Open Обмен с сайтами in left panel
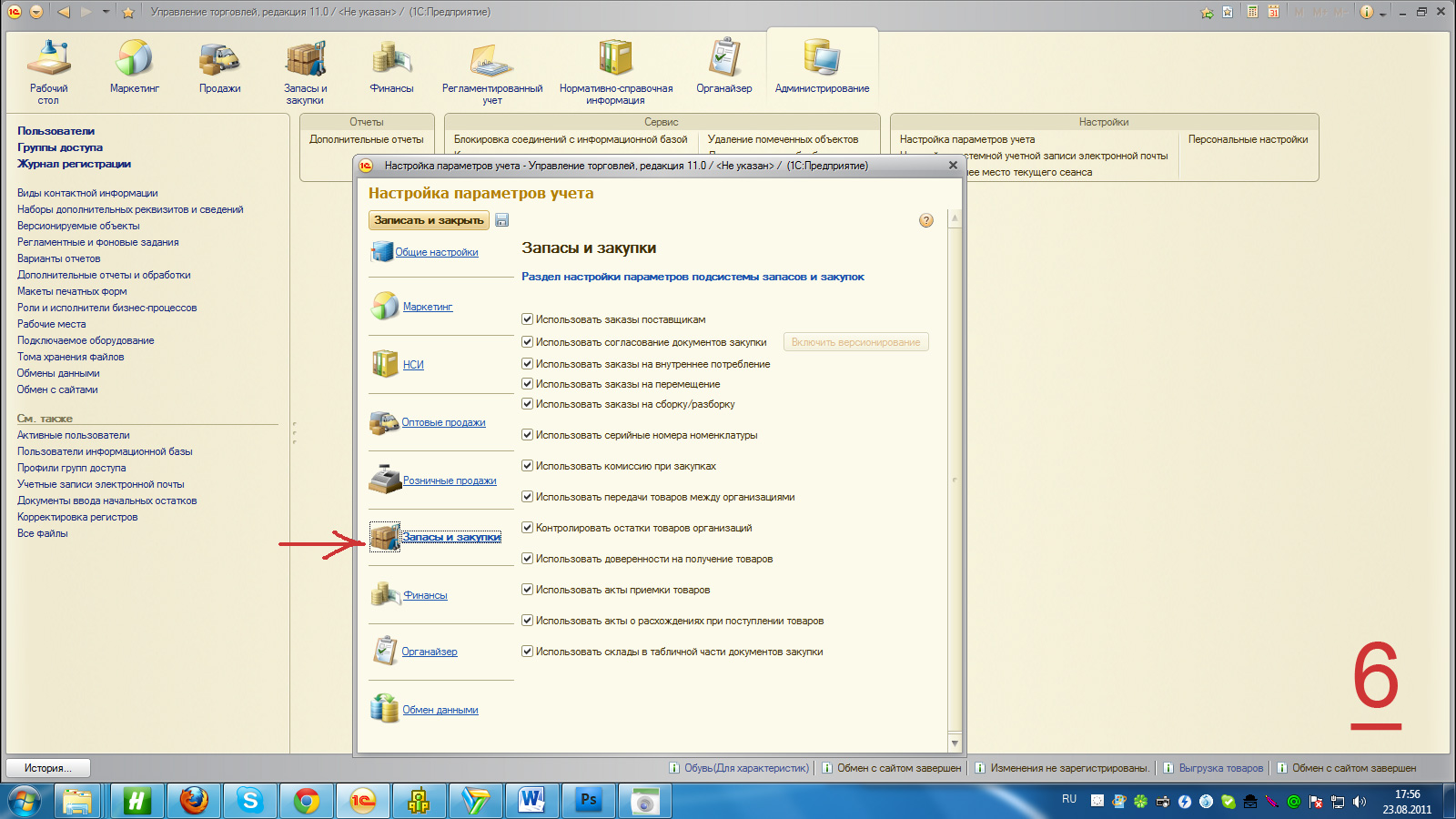1456x819 pixels. click(57, 389)
